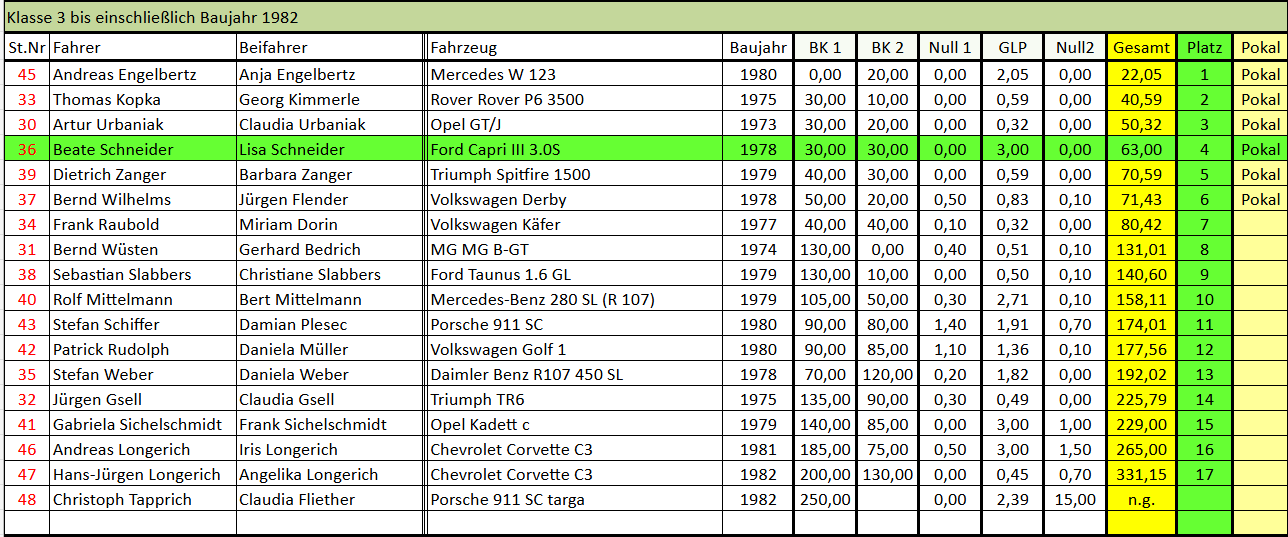Click driver name Andreas Engelbertz
Image resolution: width=1288 pixels, height=537 pixels.
pyautogui.click(x=125, y=74)
